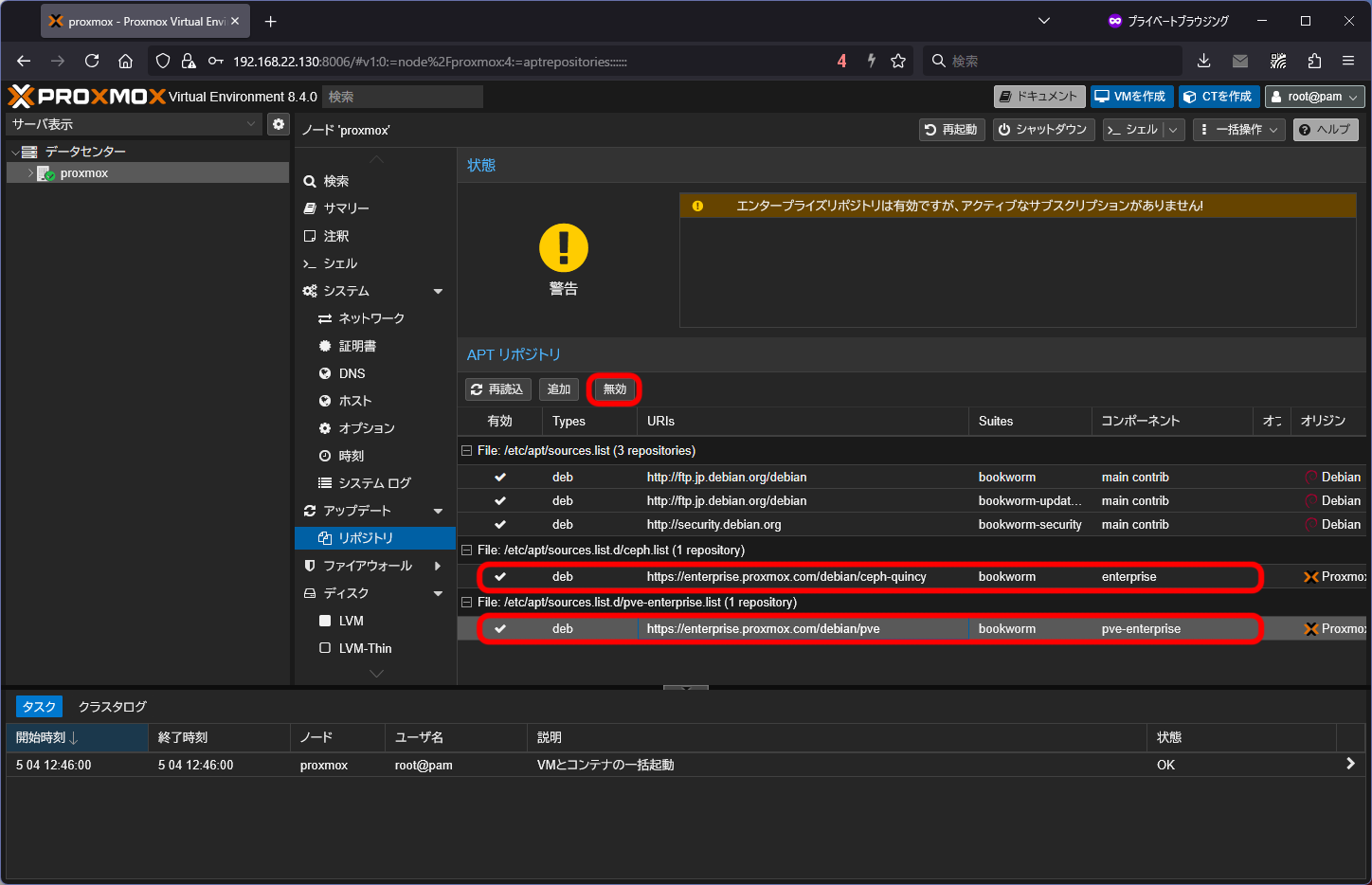Bookmark this page with star icon
Viewport: 1372px width, 885px height.
[x=898, y=61]
